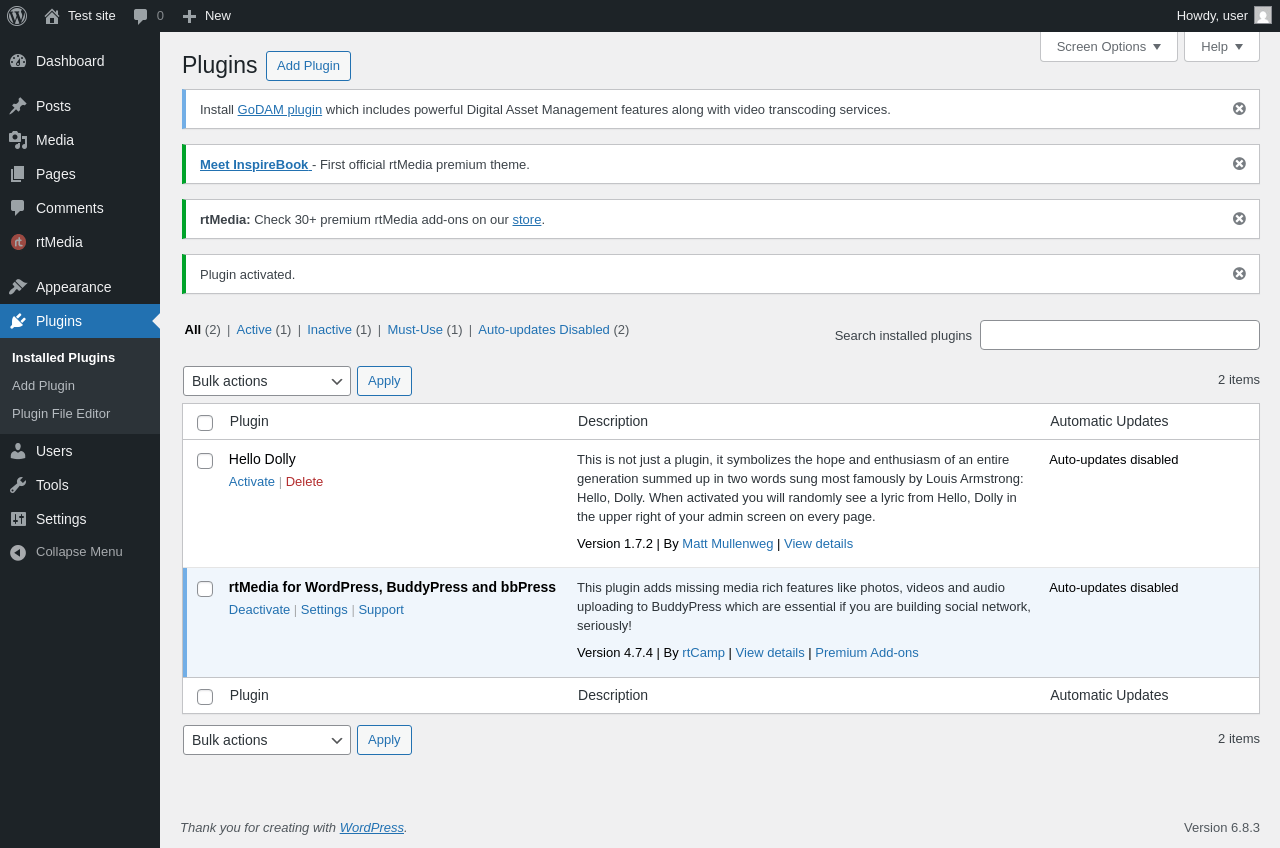The width and height of the screenshot is (1280, 848).
Task: Click the rtMedia sidebar icon
Action: (x=18, y=242)
